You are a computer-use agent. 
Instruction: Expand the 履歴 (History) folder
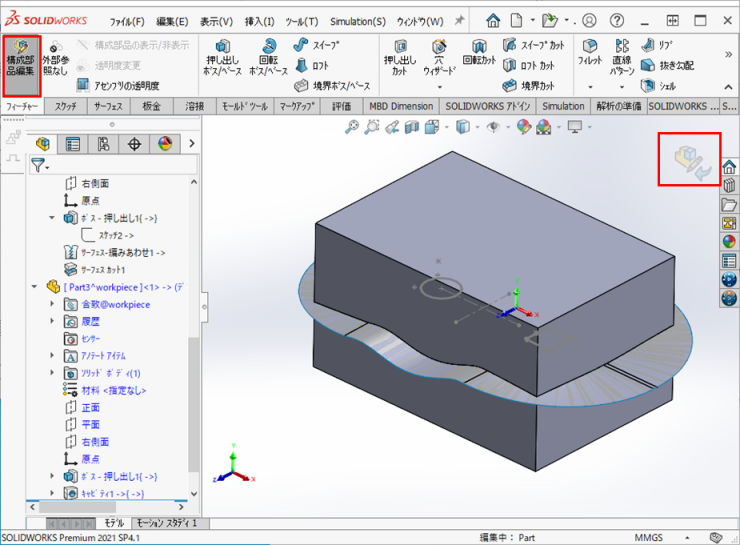(x=52, y=321)
